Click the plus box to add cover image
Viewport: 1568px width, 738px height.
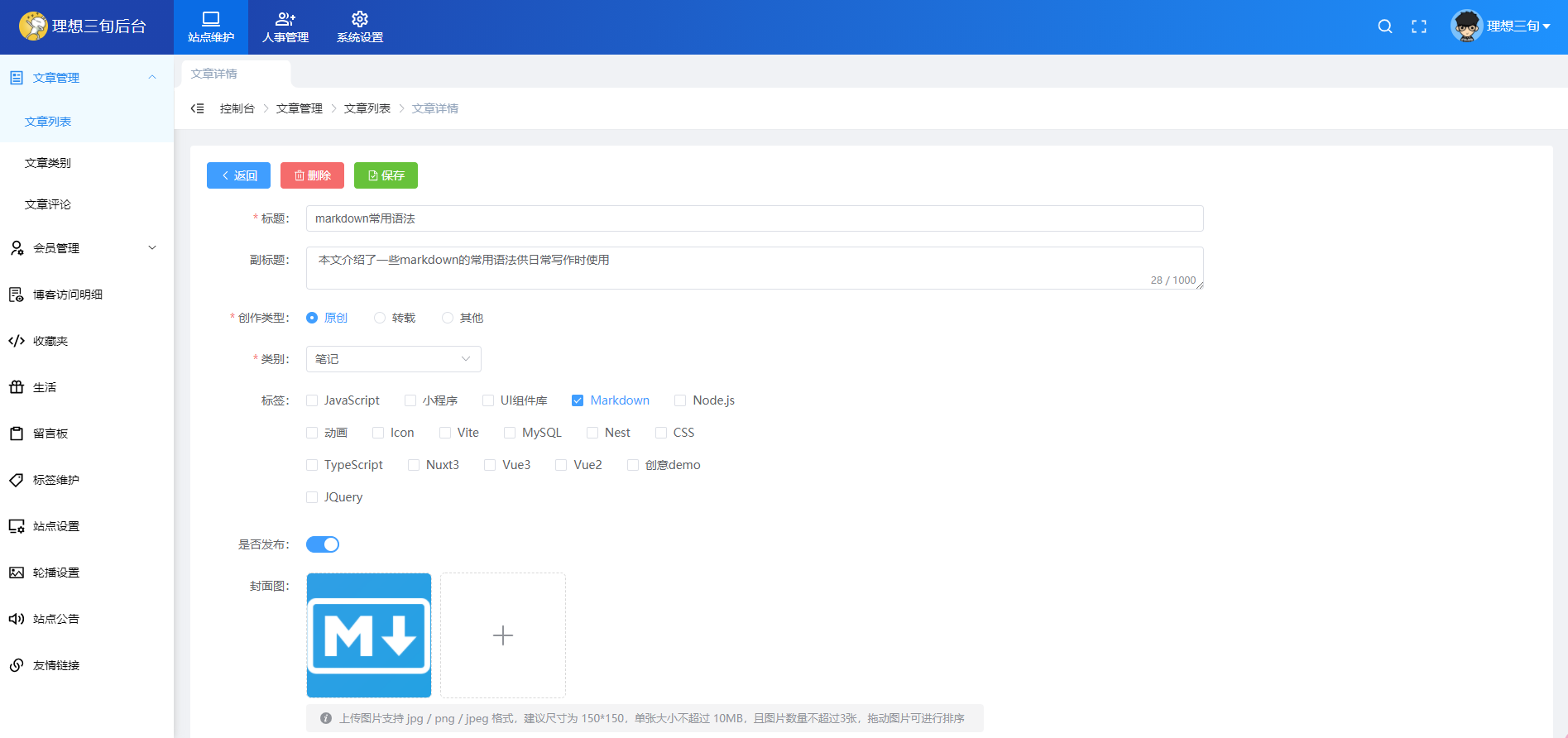coord(503,635)
